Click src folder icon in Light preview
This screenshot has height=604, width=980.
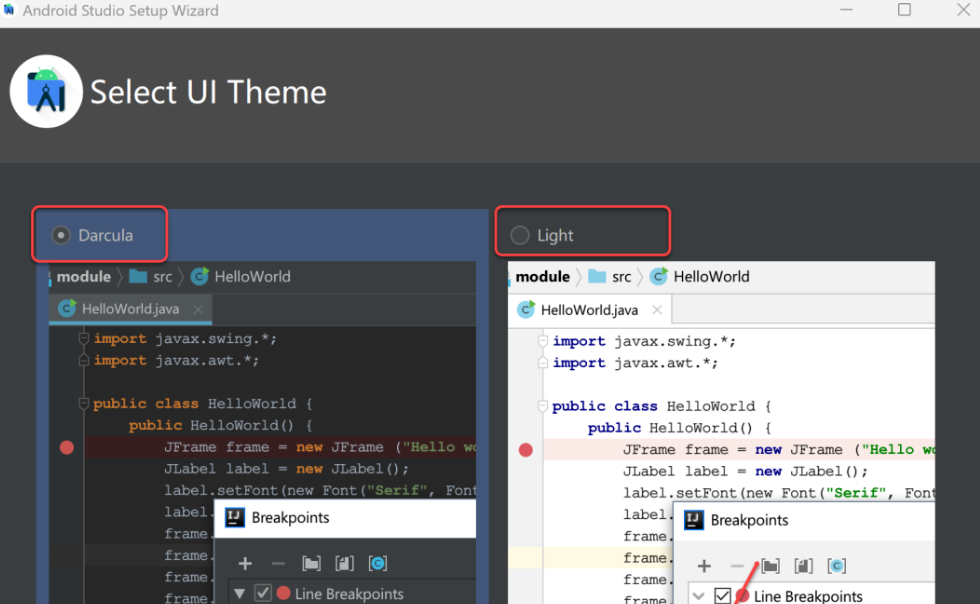pyautogui.click(x=597, y=276)
